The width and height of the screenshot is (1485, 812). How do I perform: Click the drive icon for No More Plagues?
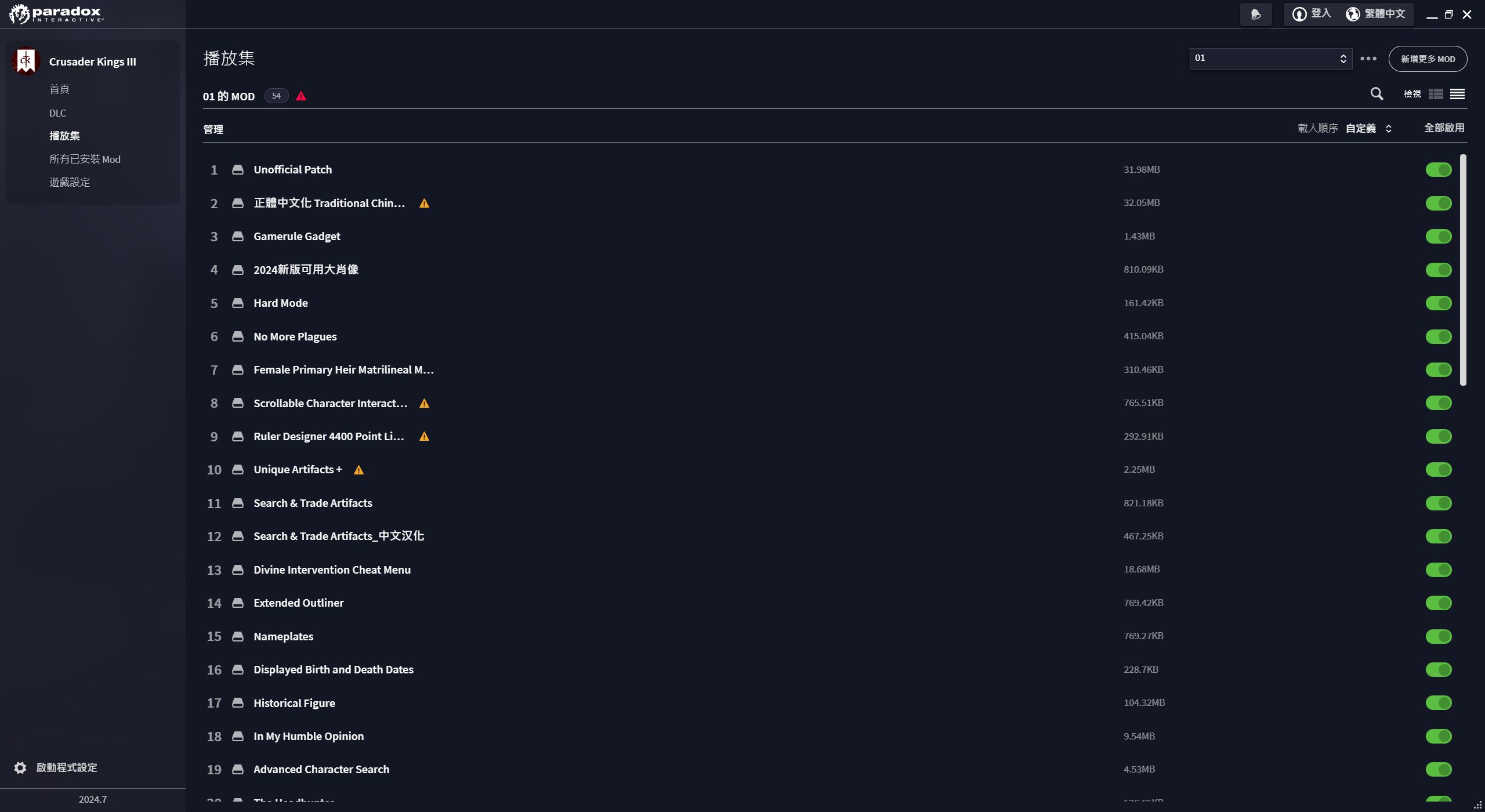pos(238,336)
